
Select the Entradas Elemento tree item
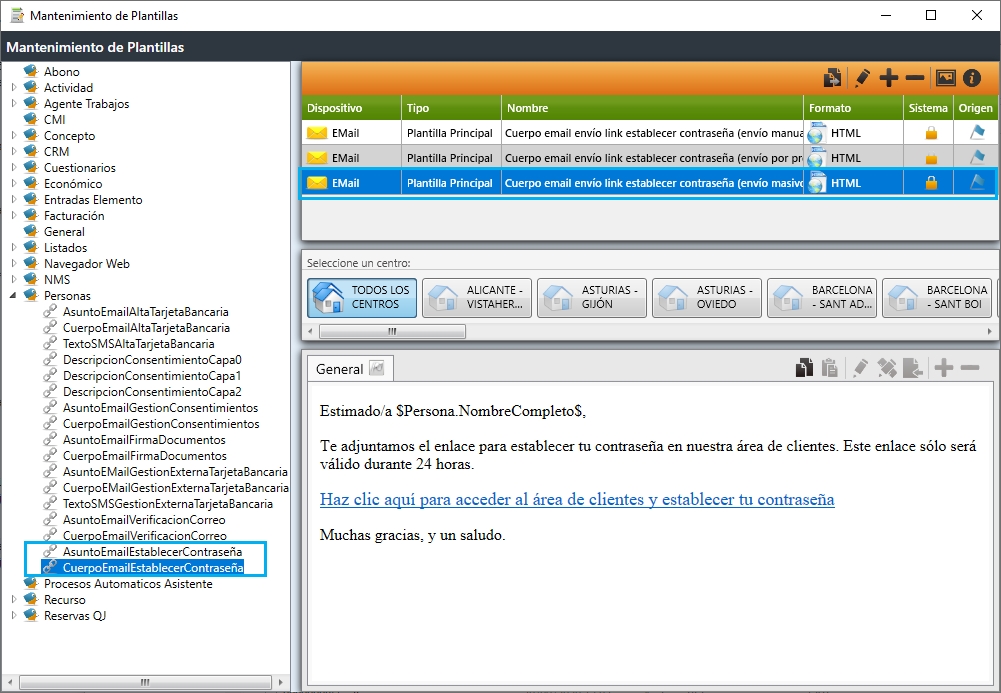pos(93,200)
